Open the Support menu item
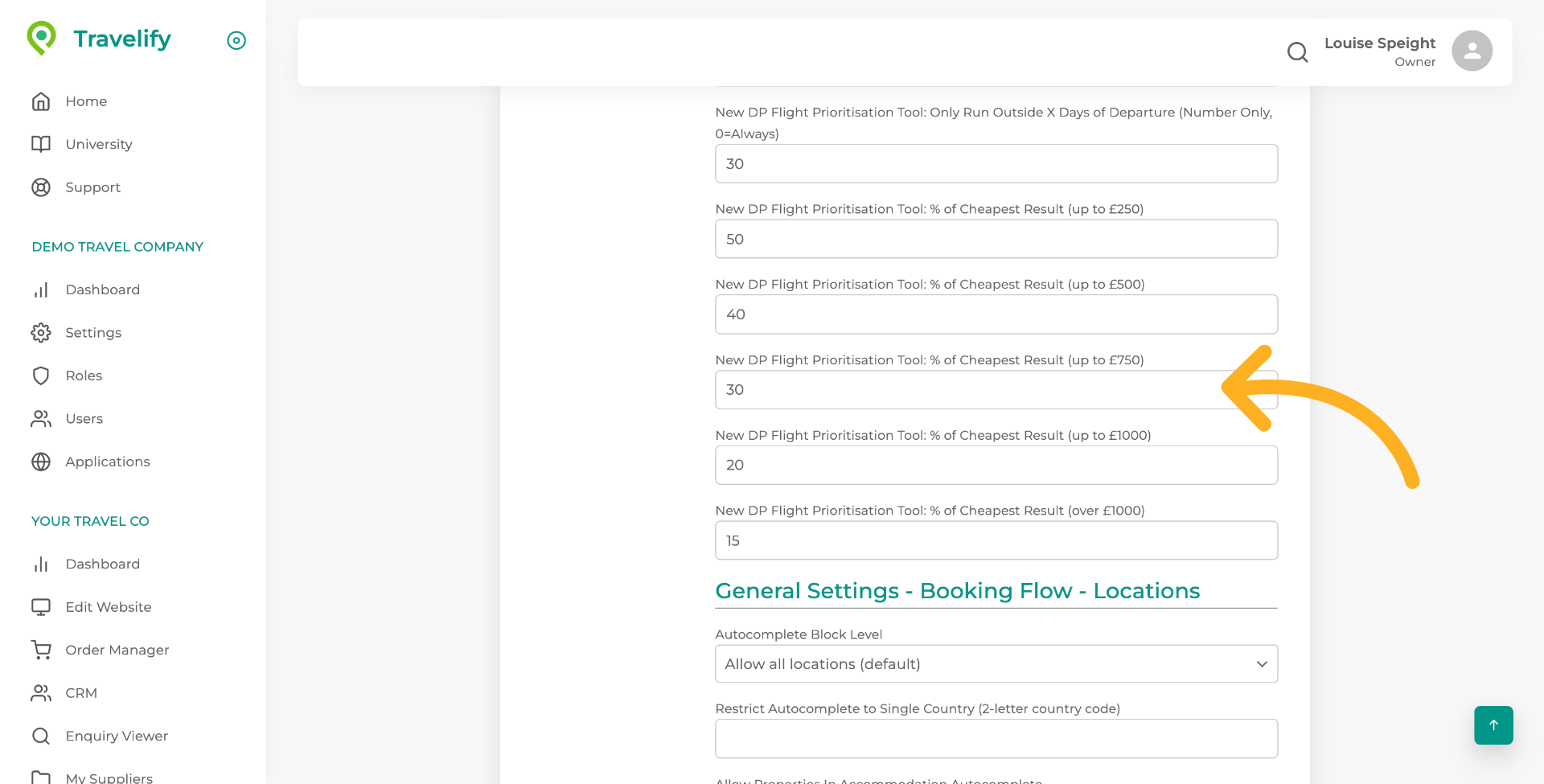Image resolution: width=1544 pixels, height=784 pixels. point(93,187)
